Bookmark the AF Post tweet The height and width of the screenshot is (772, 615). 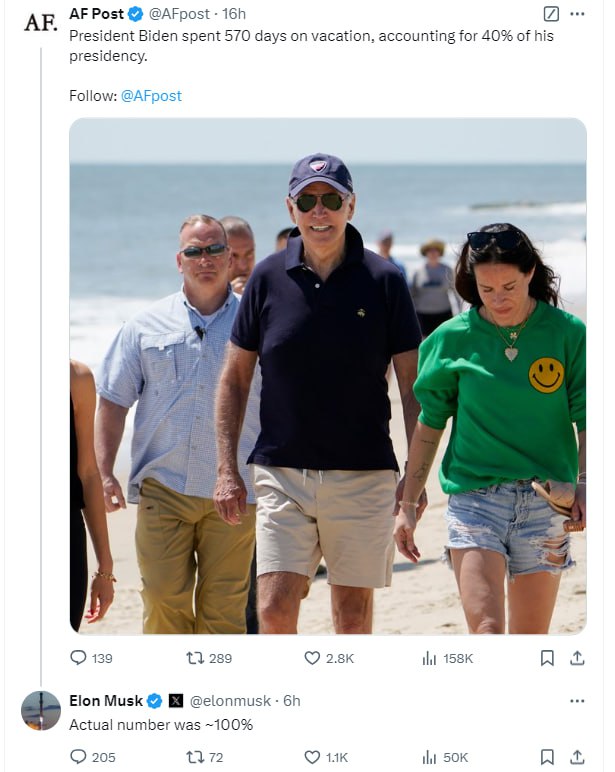coord(547,658)
